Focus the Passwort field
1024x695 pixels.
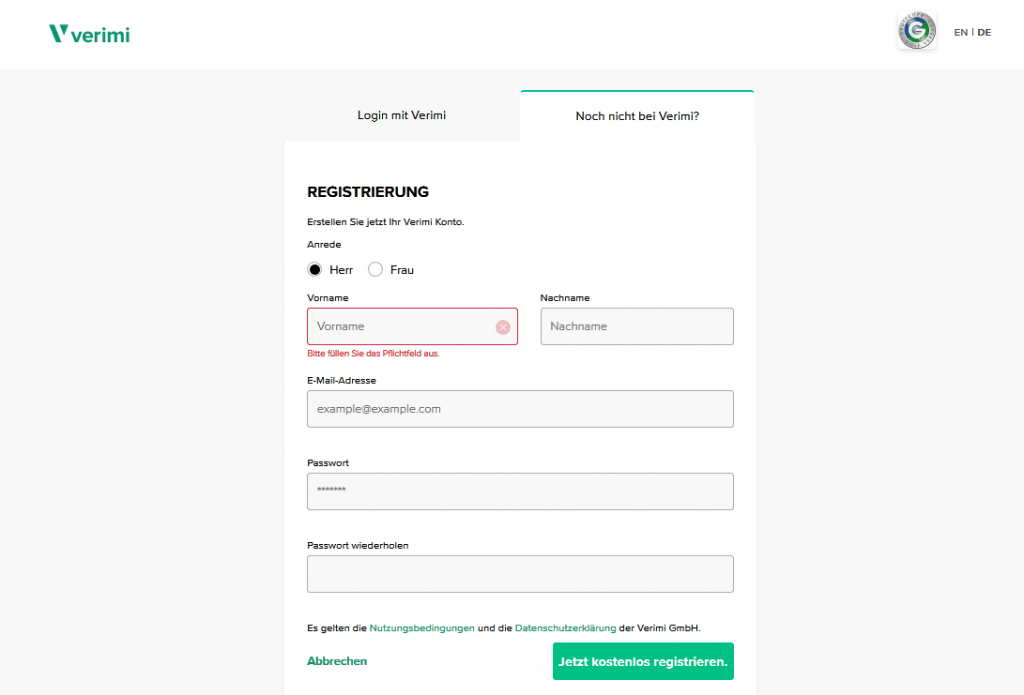[x=520, y=492]
